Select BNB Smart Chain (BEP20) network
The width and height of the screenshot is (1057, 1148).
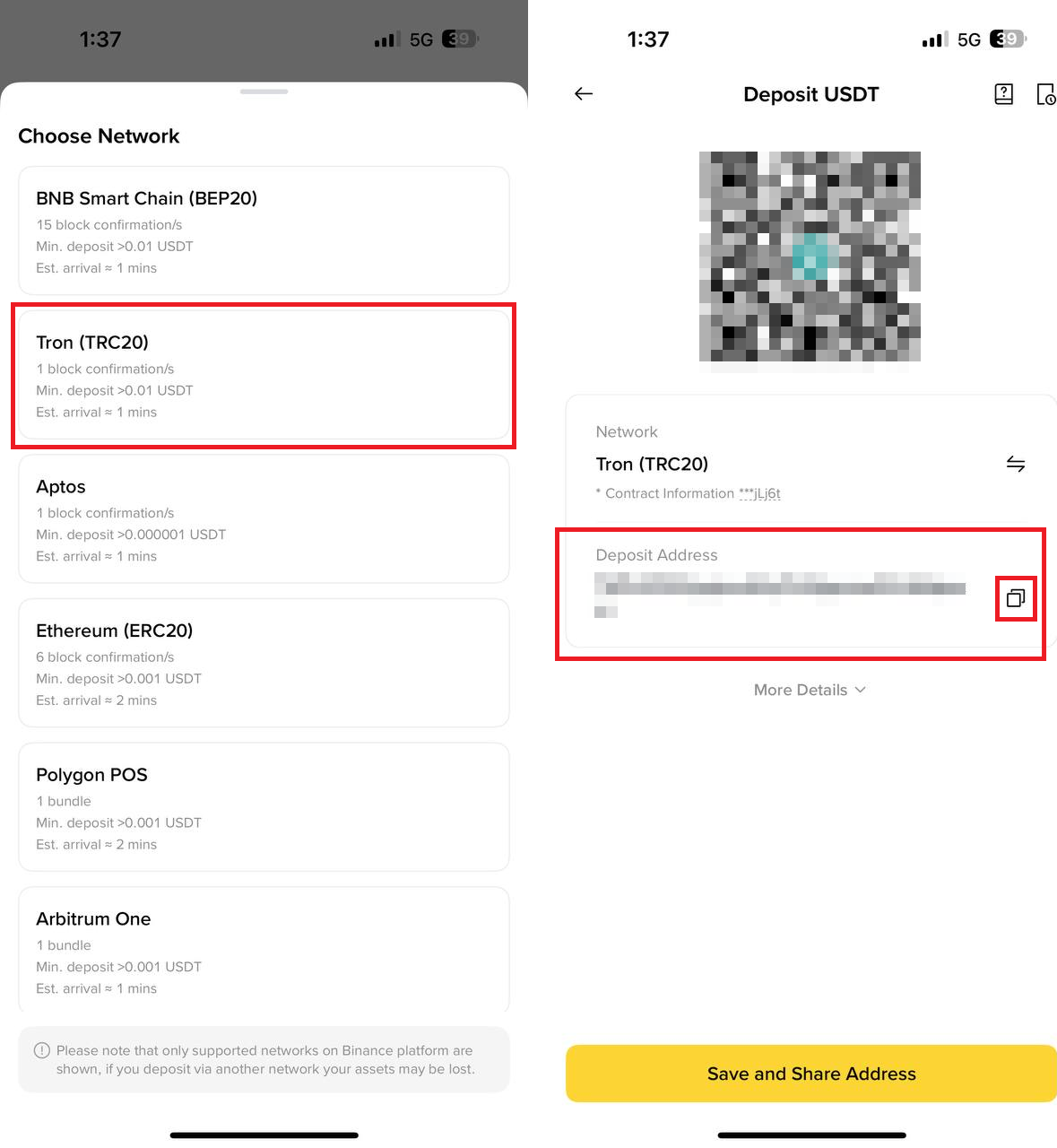click(264, 230)
